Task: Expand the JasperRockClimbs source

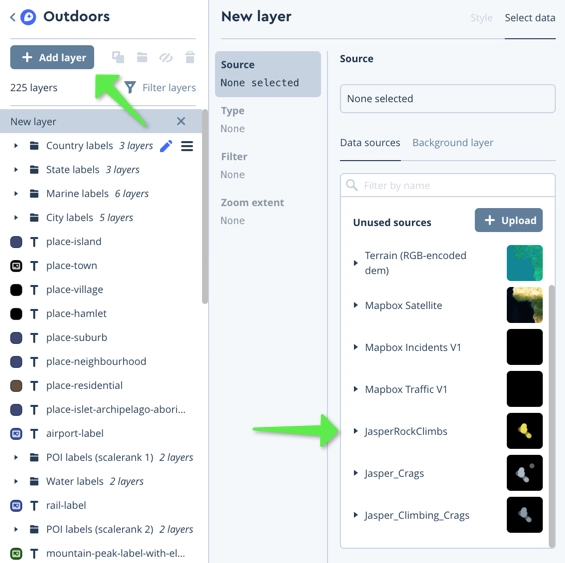Action: (356, 431)
